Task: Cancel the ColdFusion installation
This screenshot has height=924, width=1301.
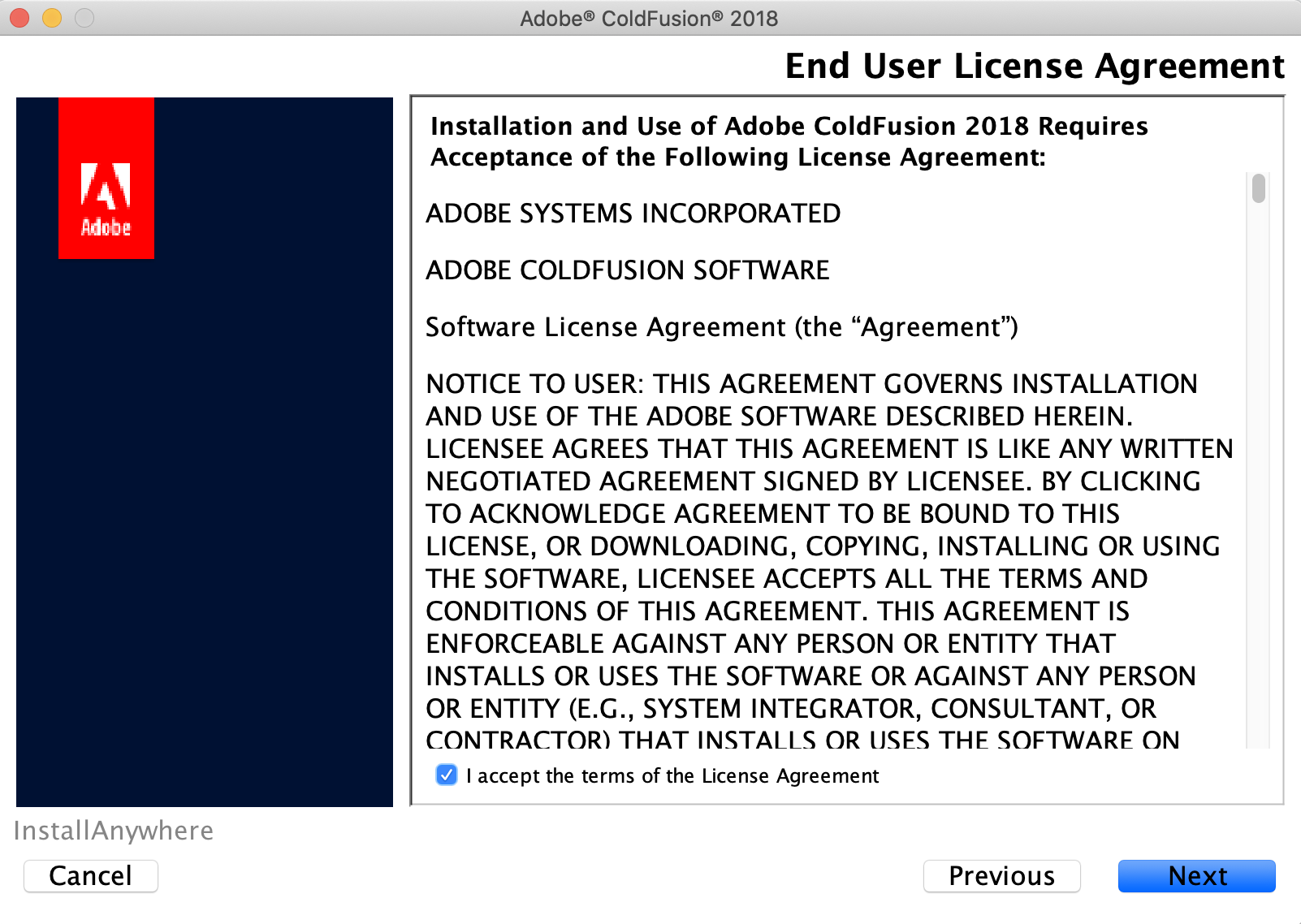Action: [90, 875]
